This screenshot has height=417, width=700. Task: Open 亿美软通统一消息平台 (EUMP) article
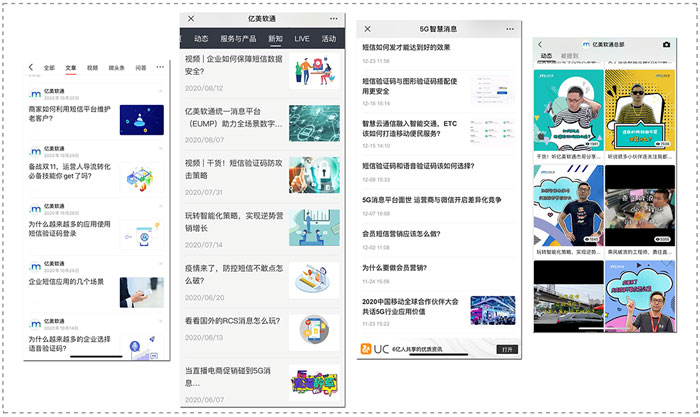233,117
